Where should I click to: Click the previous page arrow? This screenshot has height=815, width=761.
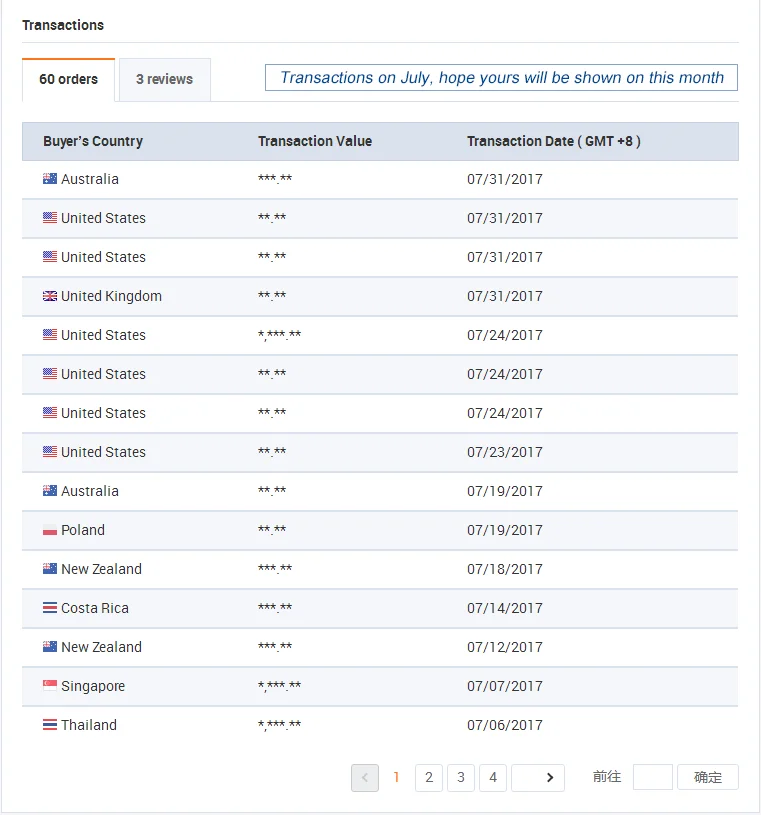[x=365, y=777]
